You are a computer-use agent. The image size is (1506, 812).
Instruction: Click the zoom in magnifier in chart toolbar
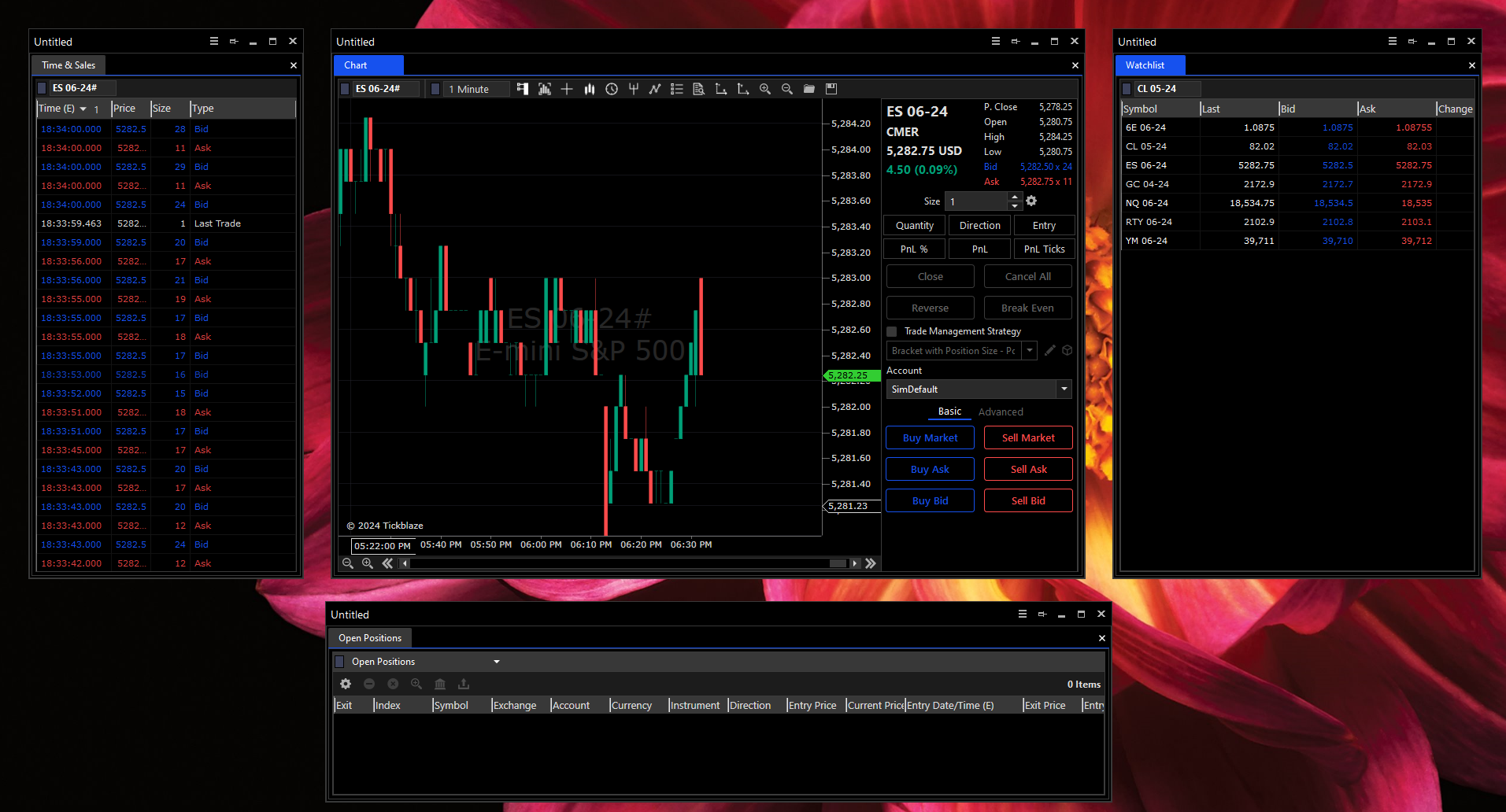coord(764,89)
